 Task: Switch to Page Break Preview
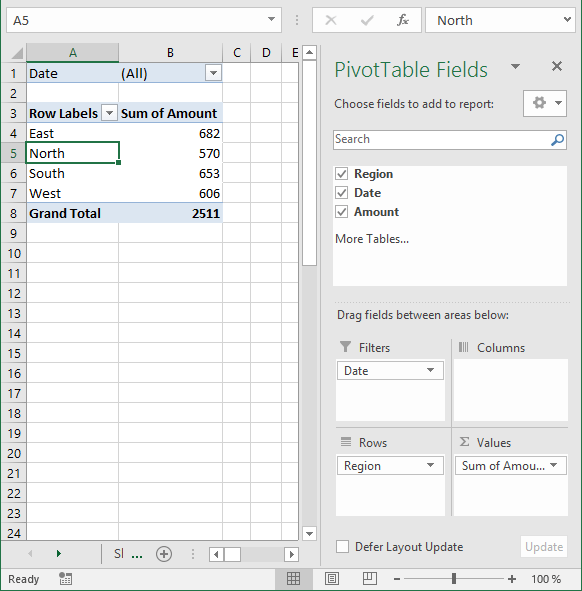tap(370, 579)
